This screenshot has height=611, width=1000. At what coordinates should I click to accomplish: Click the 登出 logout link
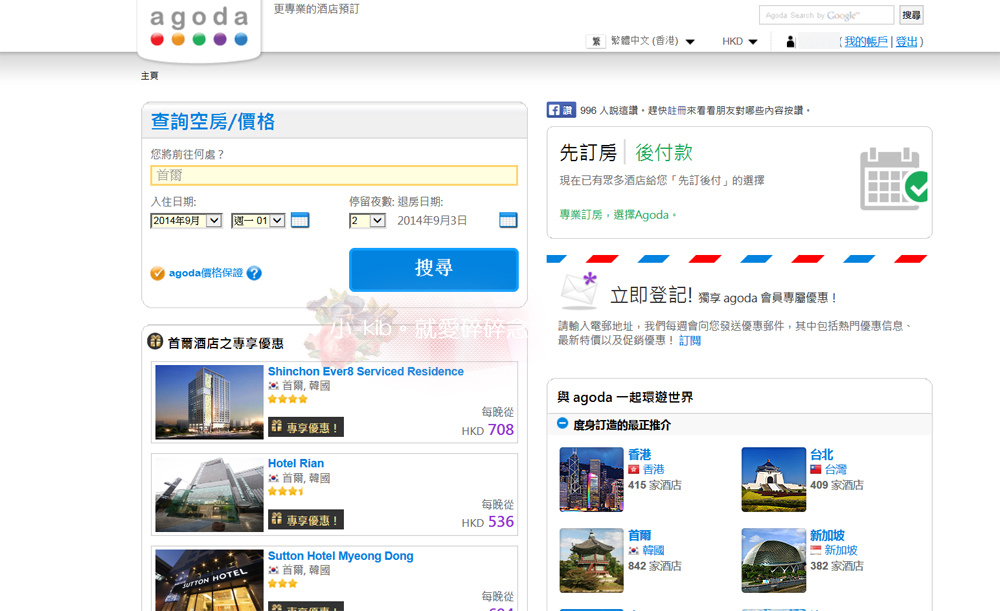906,42
